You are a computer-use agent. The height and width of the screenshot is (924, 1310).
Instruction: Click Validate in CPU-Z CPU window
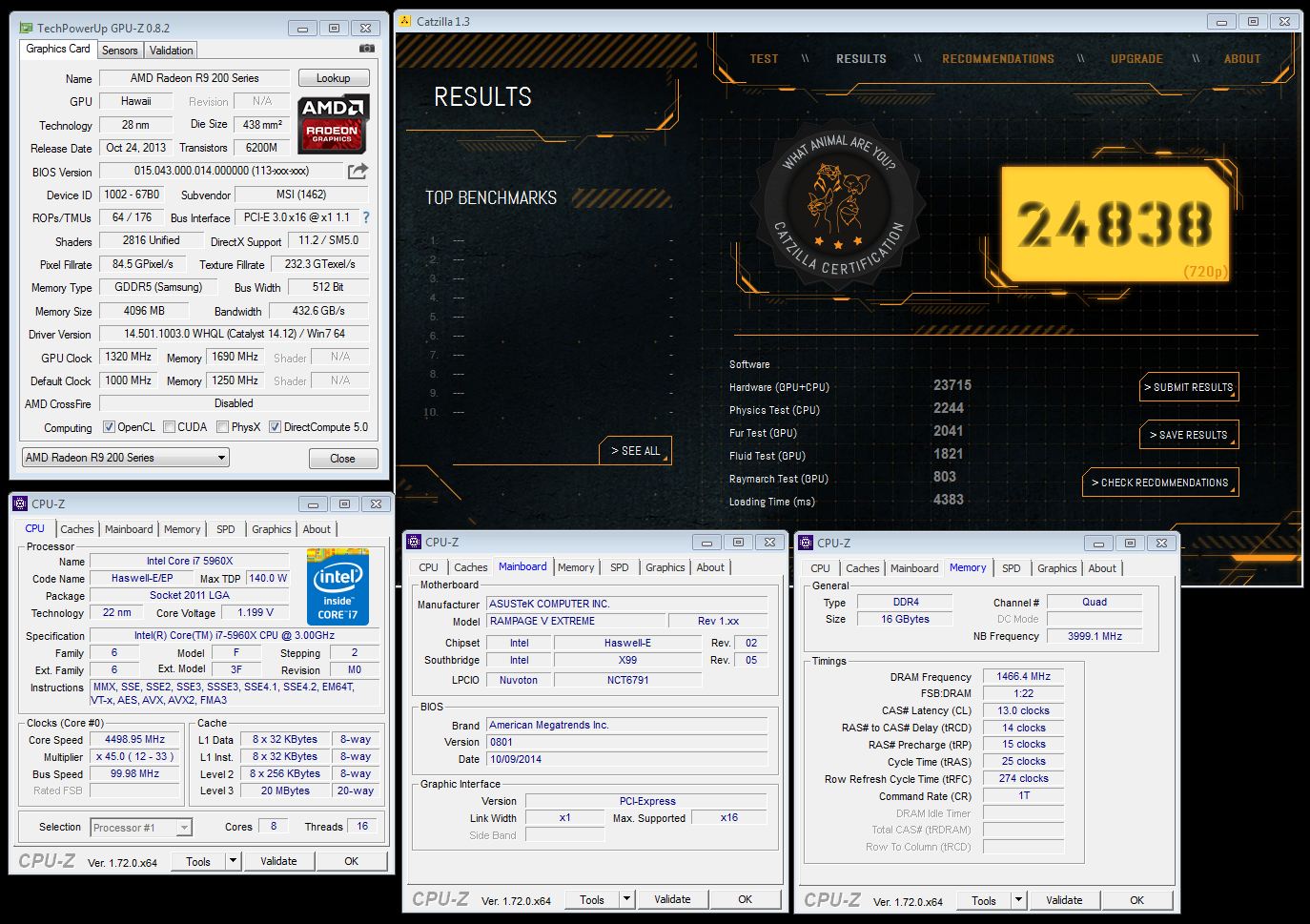(x=278, y=861)
